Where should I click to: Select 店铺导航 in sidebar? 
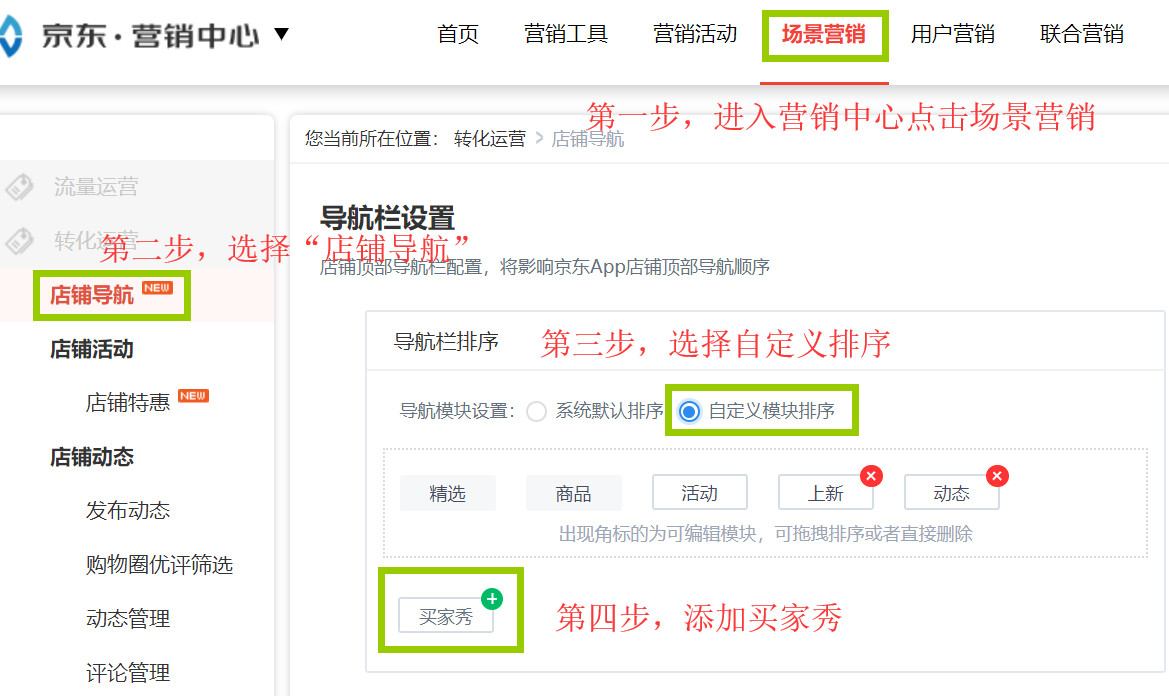coord(92,295)
